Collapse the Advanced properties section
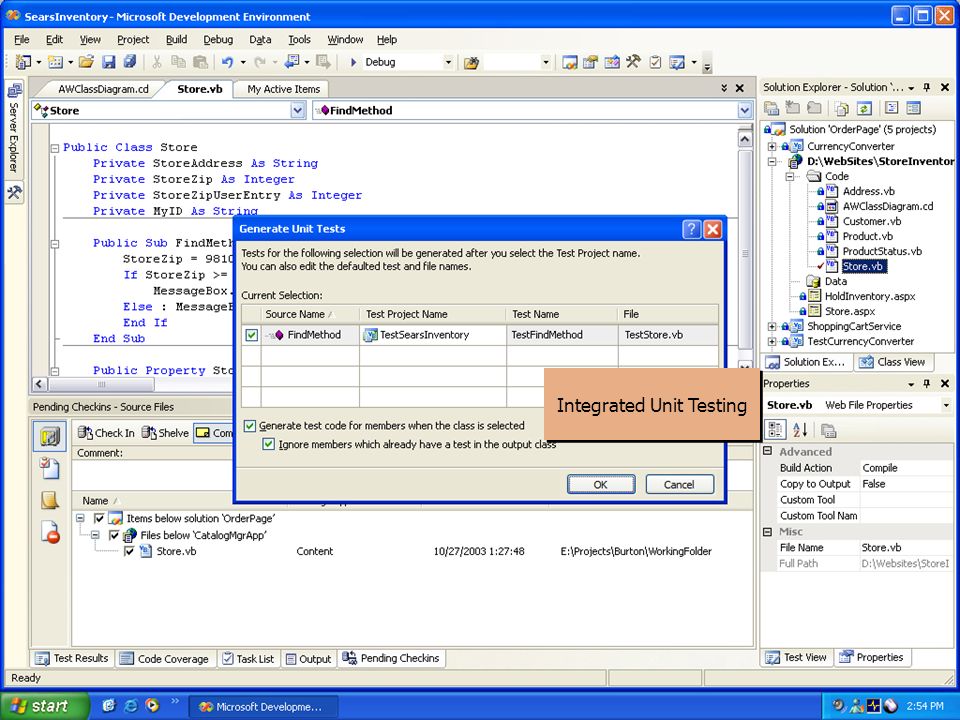 tap(767, 451)
